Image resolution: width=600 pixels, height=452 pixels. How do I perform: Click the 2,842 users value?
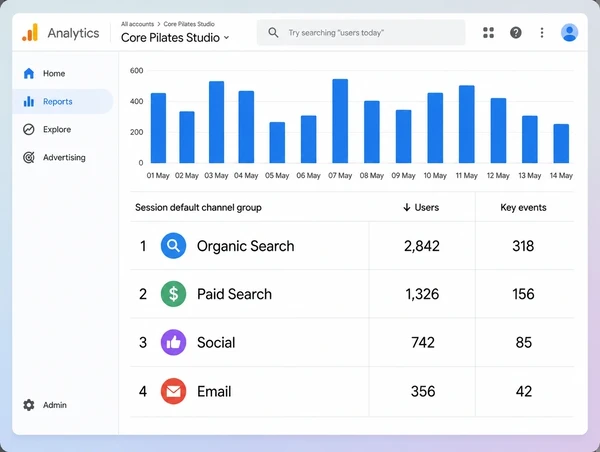tap(422, 246)
